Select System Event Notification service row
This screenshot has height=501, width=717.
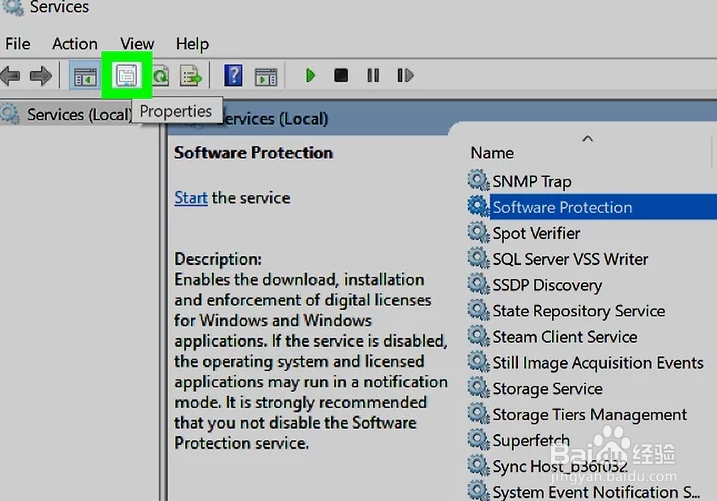pyautogui.click(x=596, y=492)
